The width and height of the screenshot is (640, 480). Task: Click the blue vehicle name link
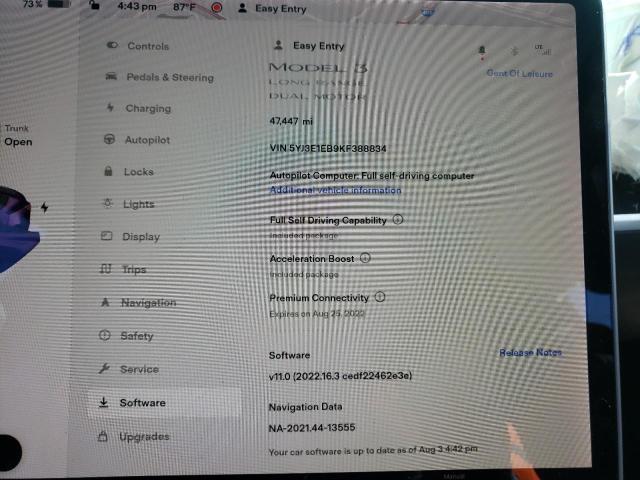pos(520,73)
